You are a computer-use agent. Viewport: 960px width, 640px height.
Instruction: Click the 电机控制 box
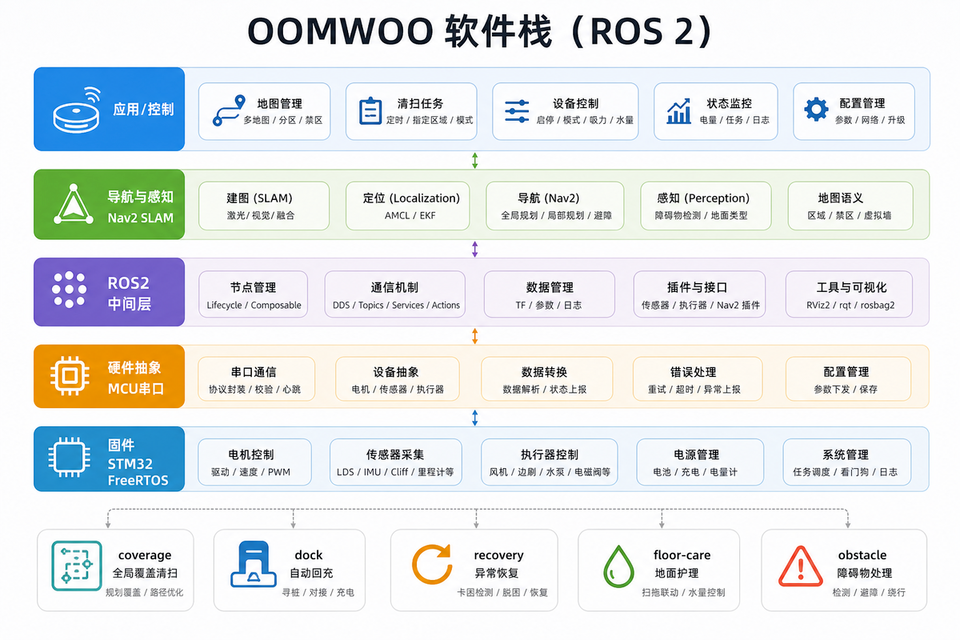pyautogui.click(x=255, y=462)
